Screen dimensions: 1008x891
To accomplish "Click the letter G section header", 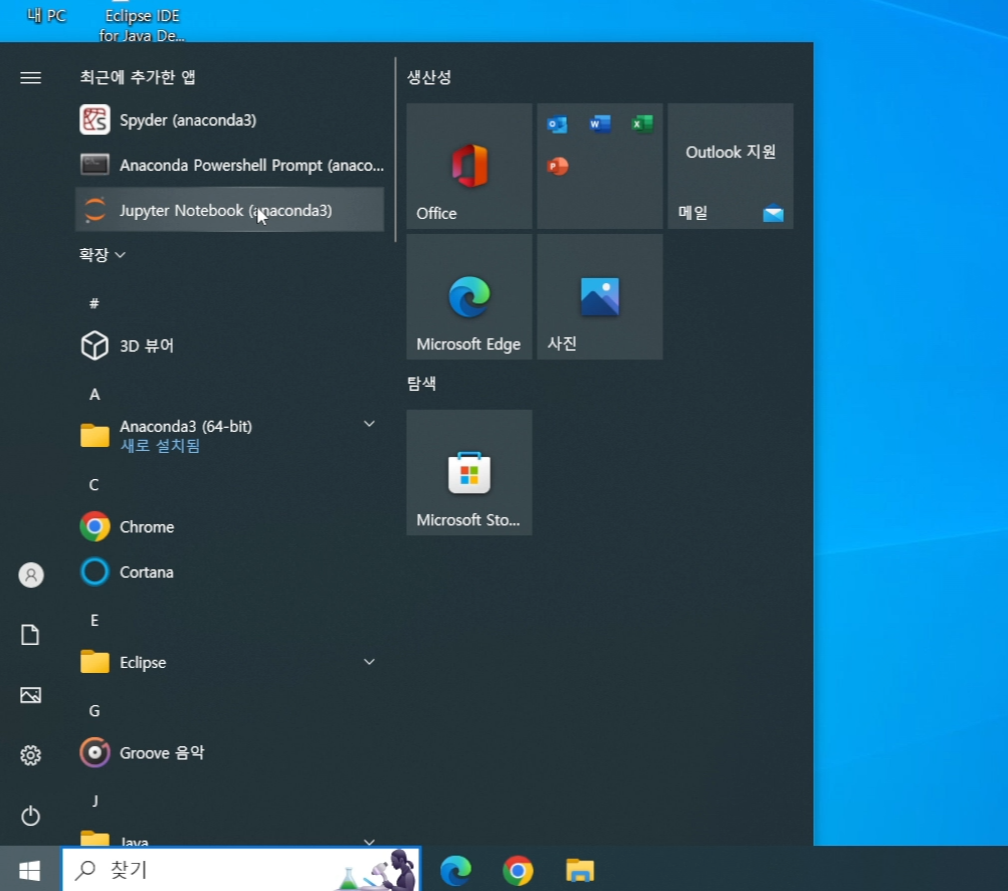I will tap(94, 710).
